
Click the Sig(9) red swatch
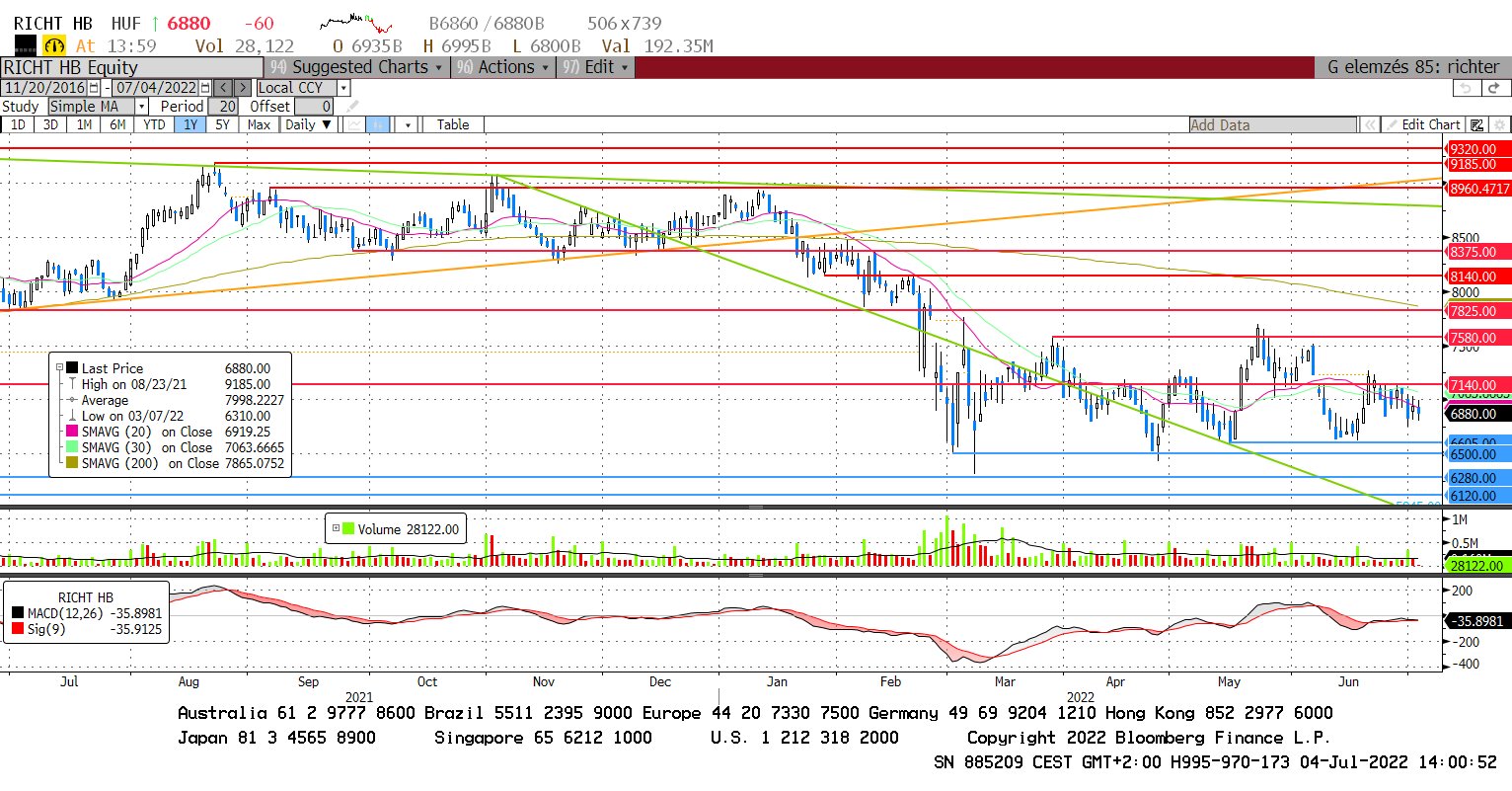18,629
